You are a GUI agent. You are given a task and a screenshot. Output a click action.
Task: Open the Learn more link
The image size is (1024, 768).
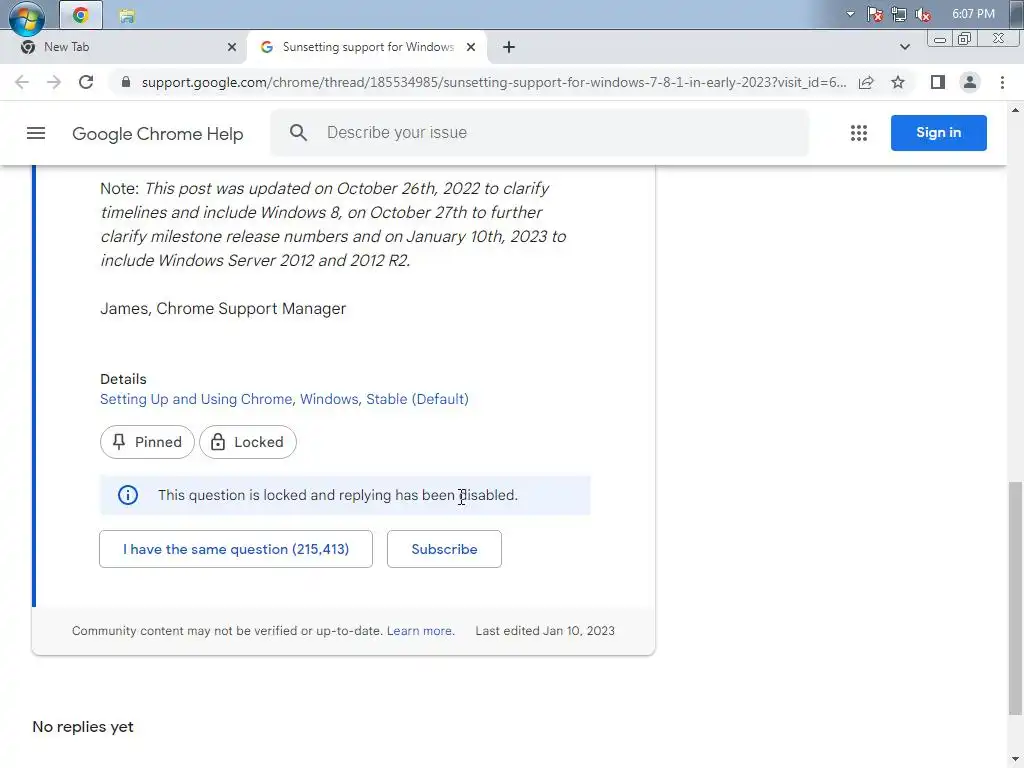pos(419,631)
